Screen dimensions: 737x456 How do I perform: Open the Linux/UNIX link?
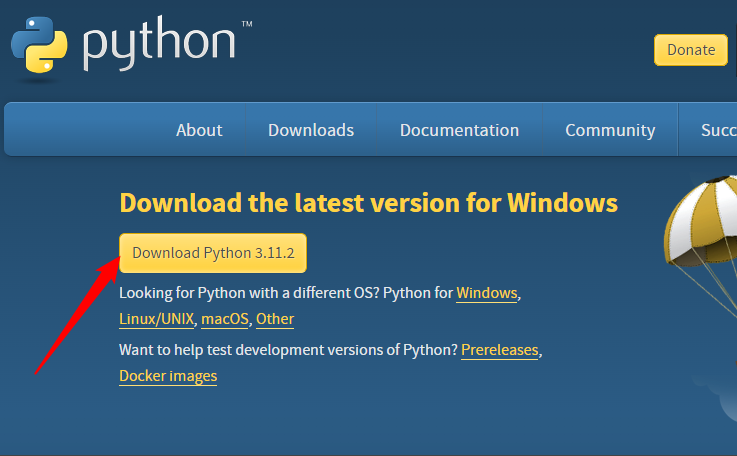click(156, 320)
